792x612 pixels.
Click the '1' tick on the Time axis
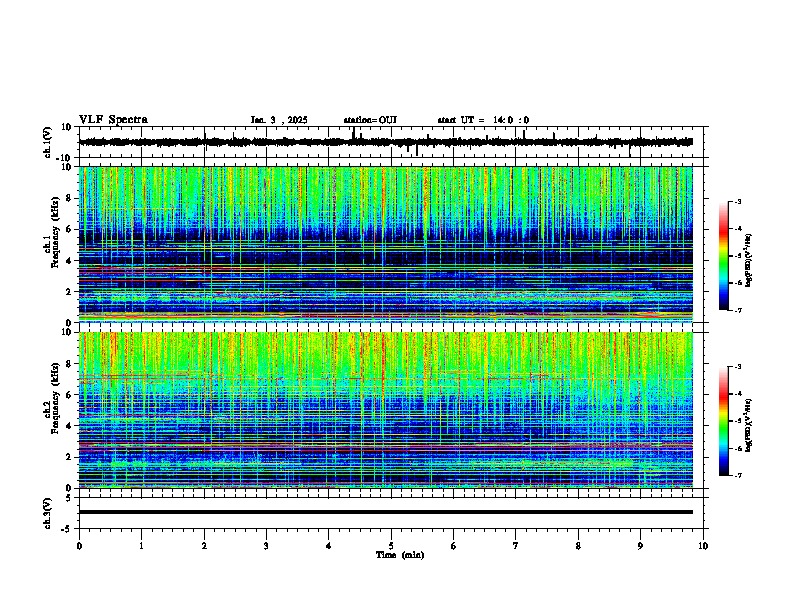coord(141,546)
